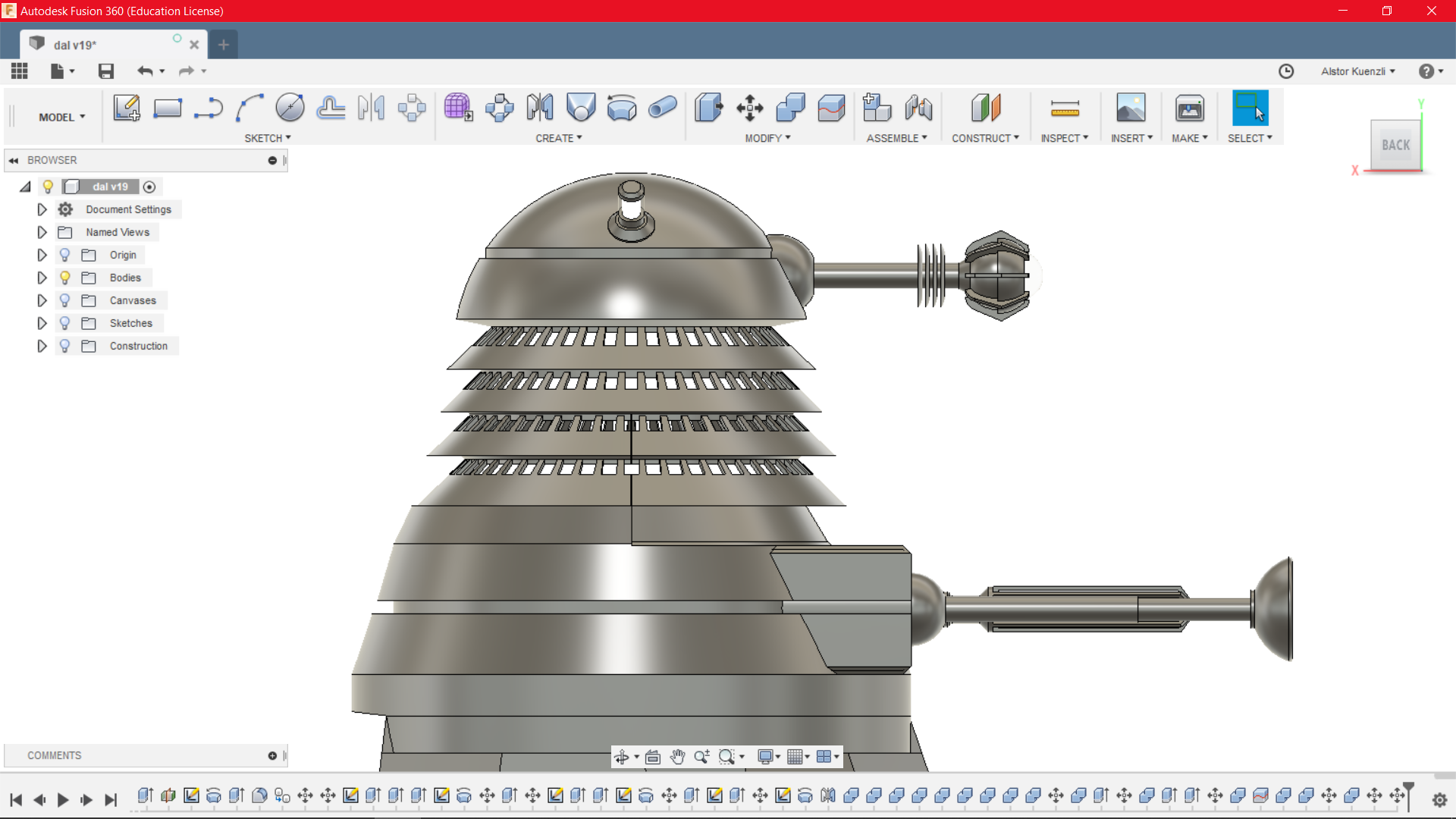
Task: Select the Rectangle sketch tool
Action: (168, 108)
